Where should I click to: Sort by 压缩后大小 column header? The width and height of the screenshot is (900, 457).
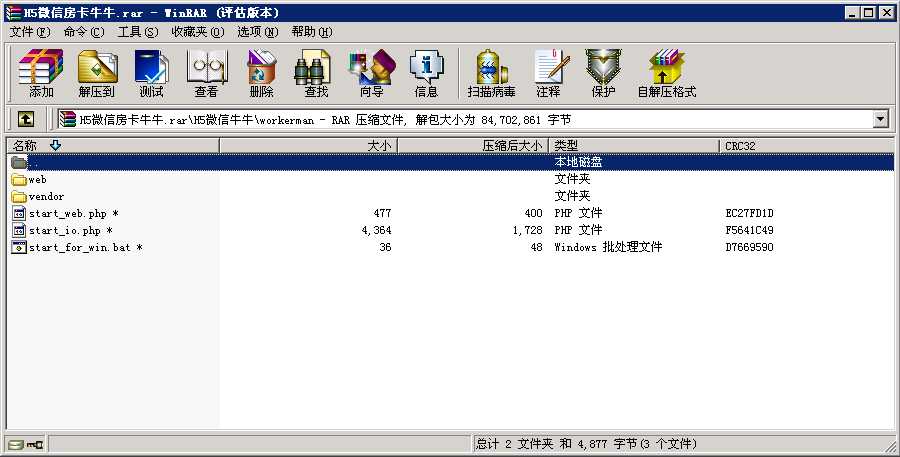pyautogui.click(x=473, y=146)
